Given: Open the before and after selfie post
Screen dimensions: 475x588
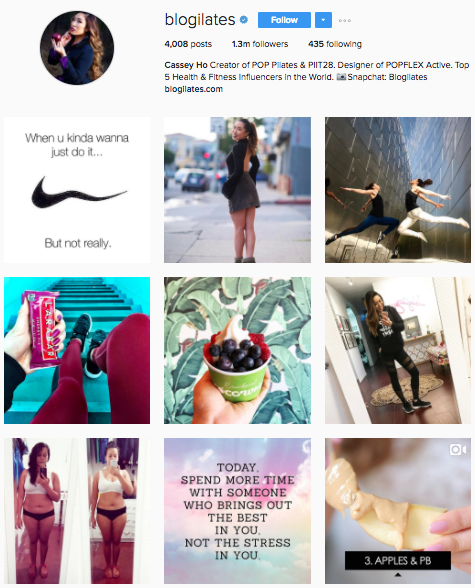Looking at the screenshot, I should [x=77, y=511].
